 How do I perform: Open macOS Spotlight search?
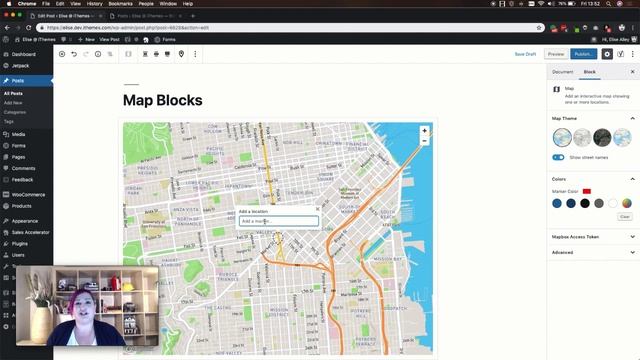[x=609, y=4]
